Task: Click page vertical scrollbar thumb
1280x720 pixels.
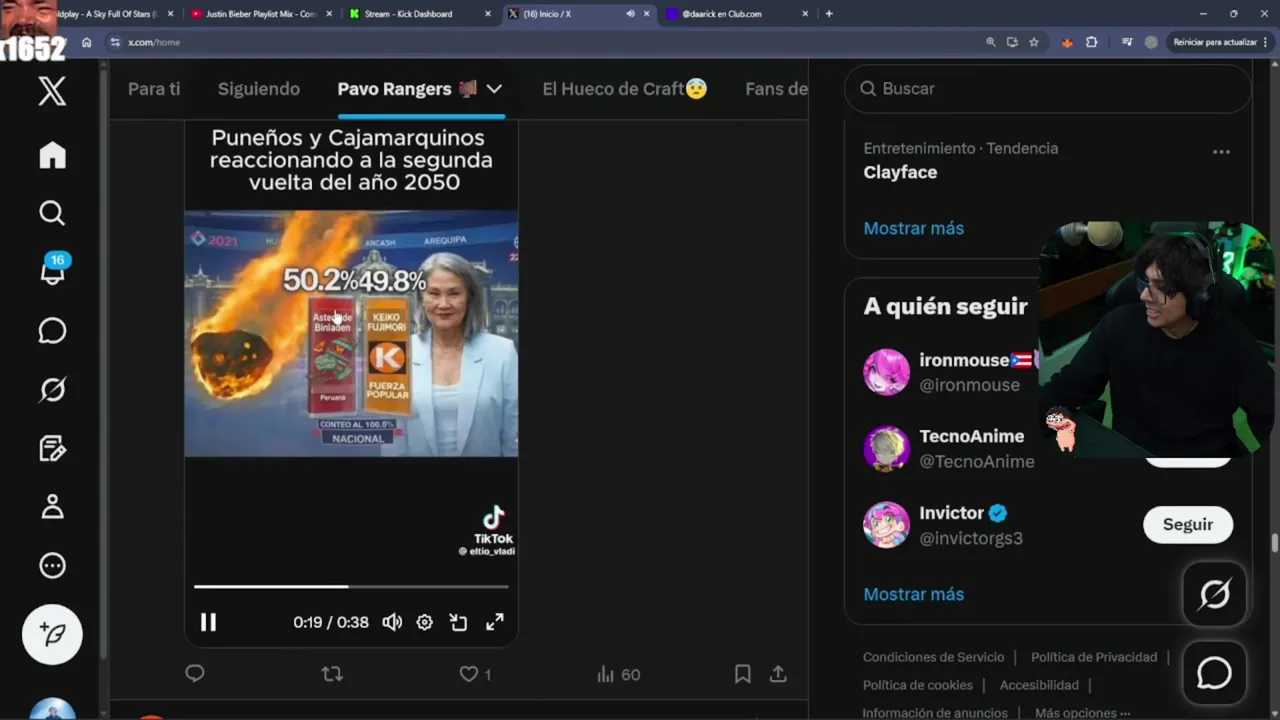Action: pyautogui.click(x=1274, y=543)
